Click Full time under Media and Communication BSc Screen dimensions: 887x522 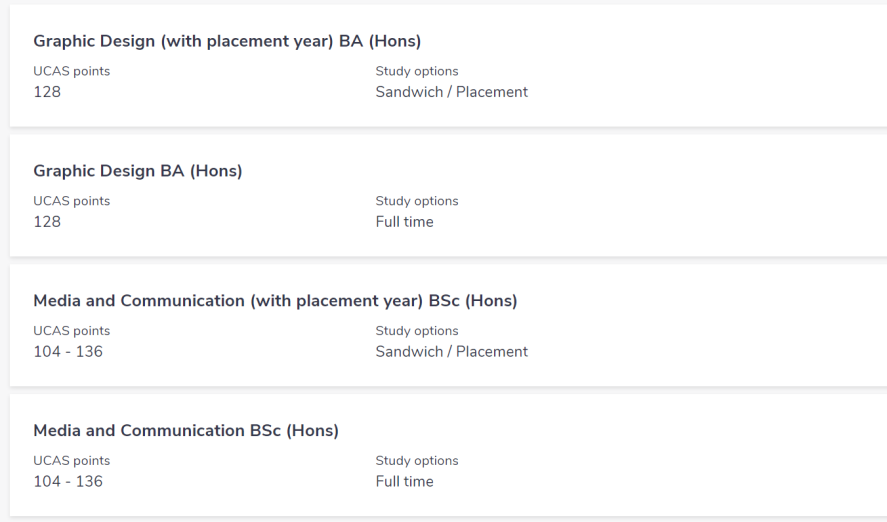pos(404,482)
